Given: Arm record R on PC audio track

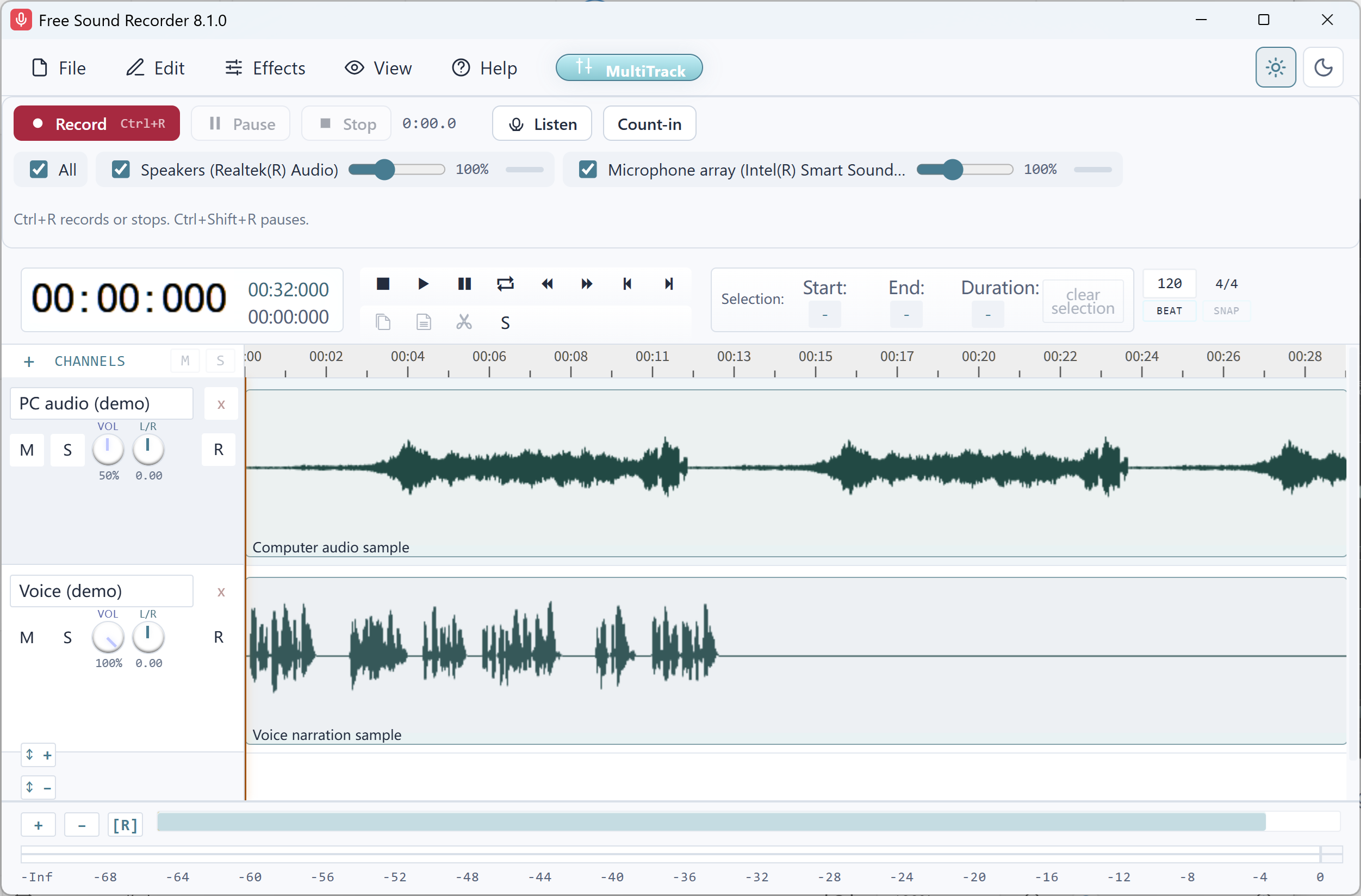Looking at the screenshot, I should point(219,450).
